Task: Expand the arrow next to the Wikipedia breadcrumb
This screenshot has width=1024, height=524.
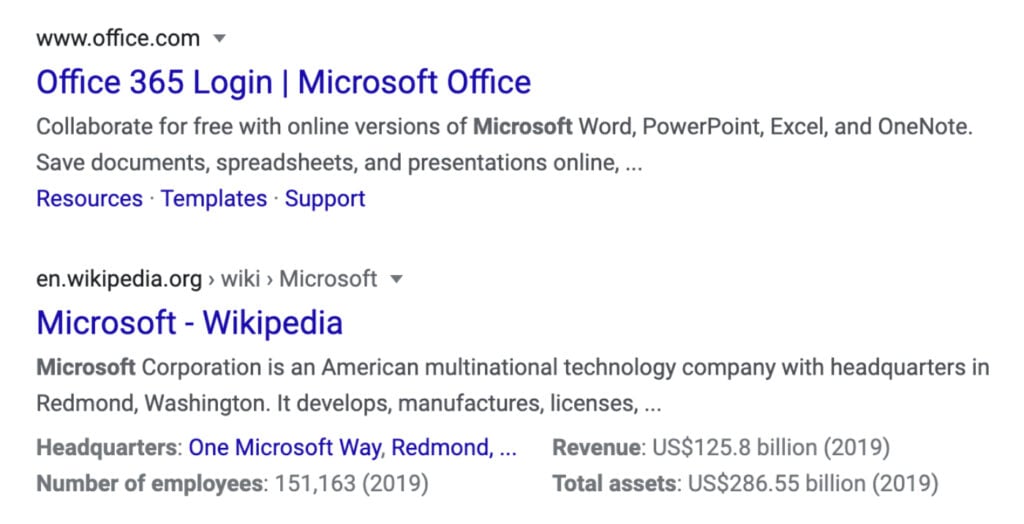Action: [396, 280]
